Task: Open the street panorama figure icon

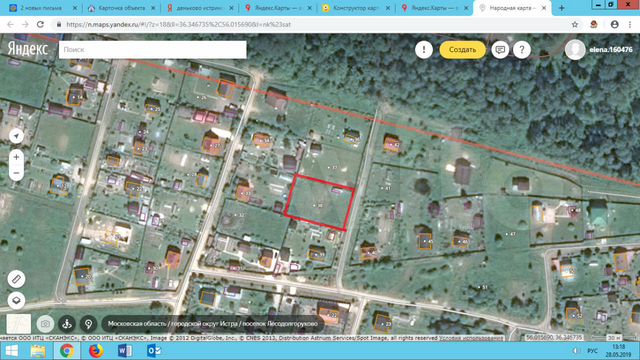Action: (x=67, y=324)
